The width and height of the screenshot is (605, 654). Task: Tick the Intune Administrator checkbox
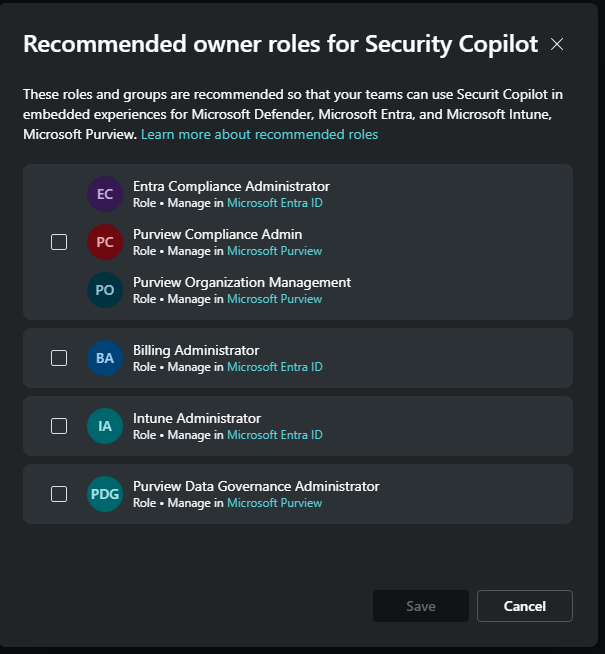pyautogui.click(x=59, y=426)
